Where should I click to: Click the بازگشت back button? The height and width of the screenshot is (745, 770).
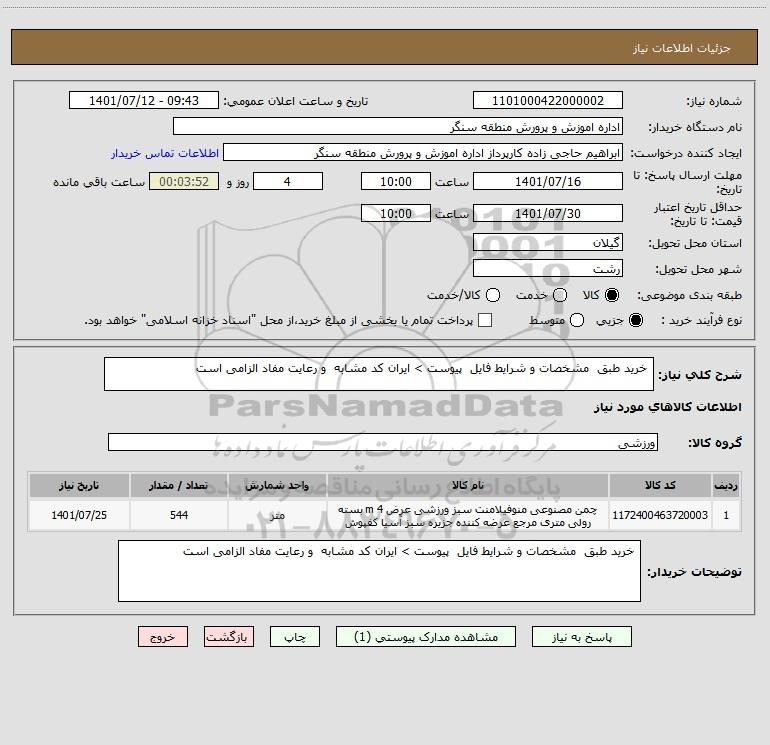pos(229,637)
